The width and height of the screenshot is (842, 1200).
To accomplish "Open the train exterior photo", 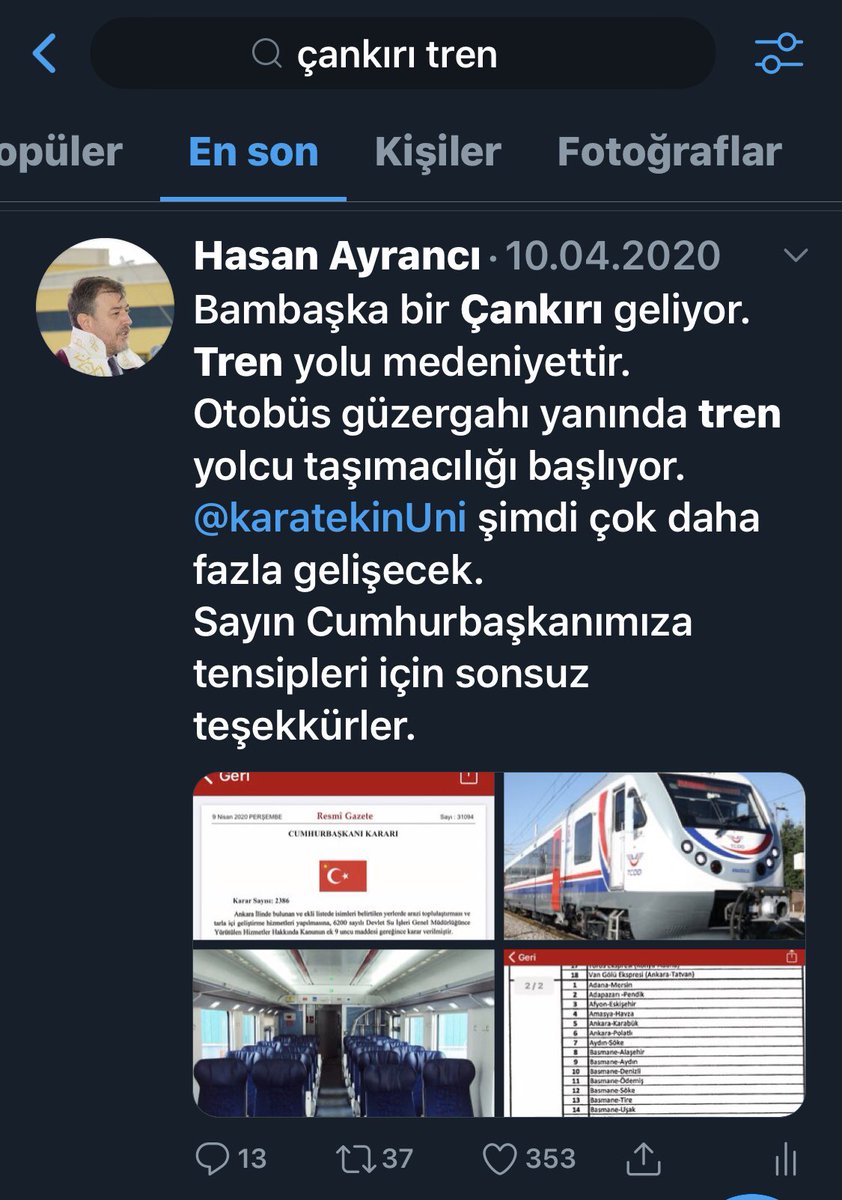I will pyautogui.click(x=654, y=856).
